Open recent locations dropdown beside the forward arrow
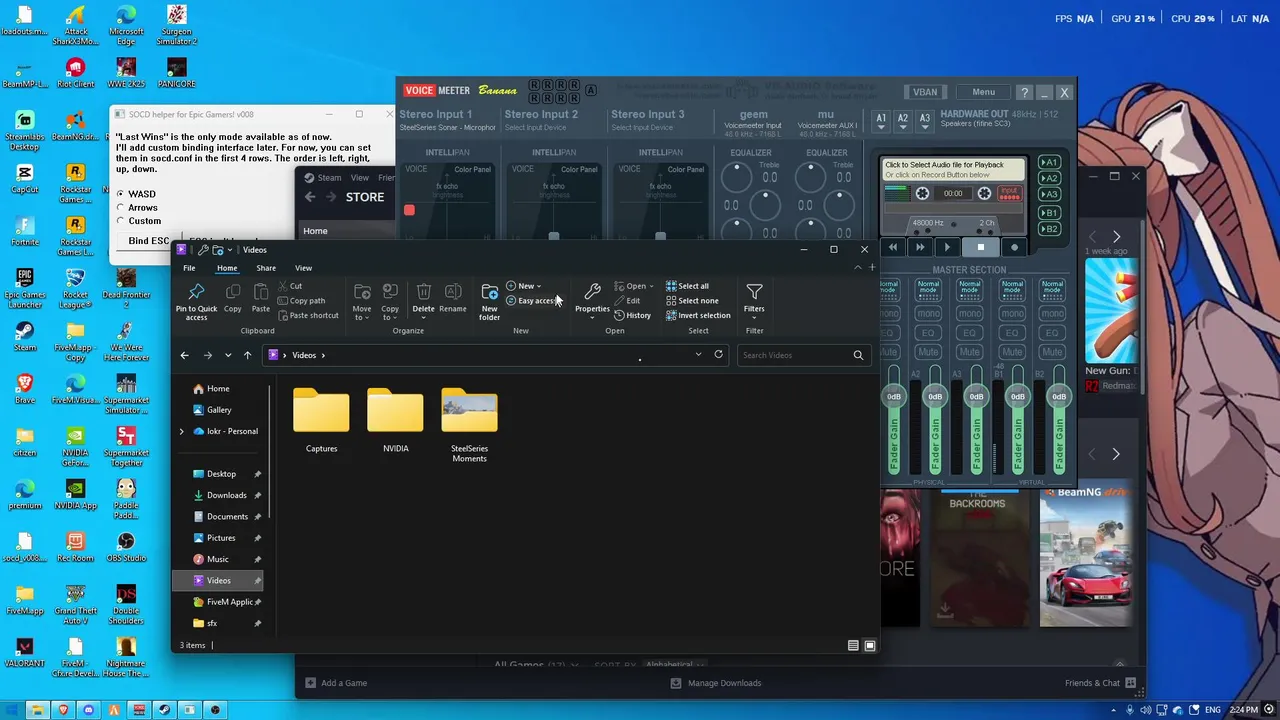This screenshot has height=720, width=1280. (x=228, y=355)
